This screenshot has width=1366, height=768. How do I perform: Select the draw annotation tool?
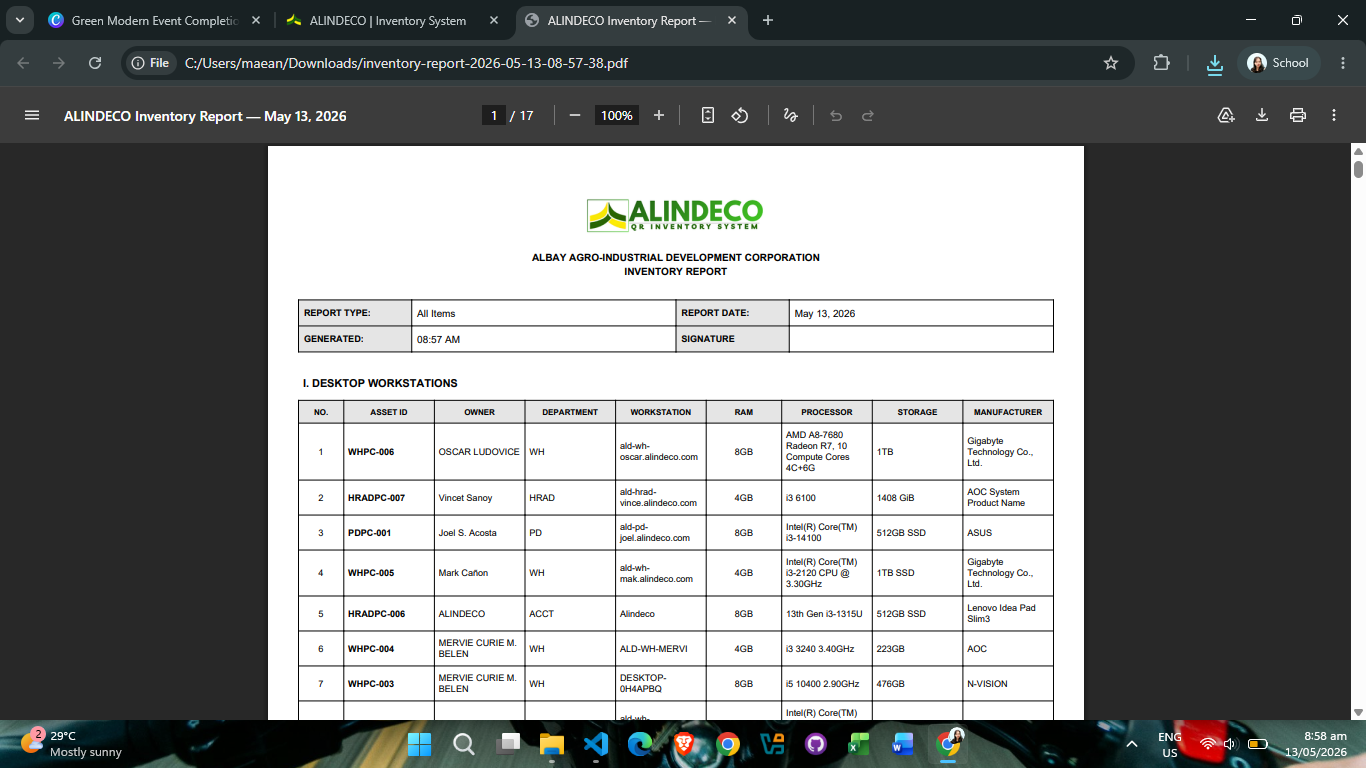pos(790,116)
